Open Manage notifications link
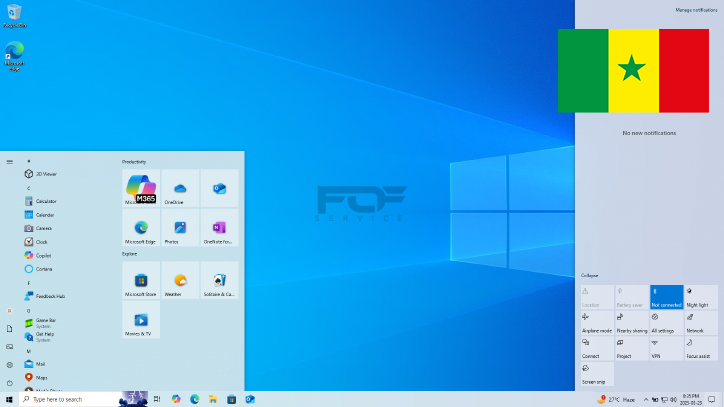 pos(696,10)
